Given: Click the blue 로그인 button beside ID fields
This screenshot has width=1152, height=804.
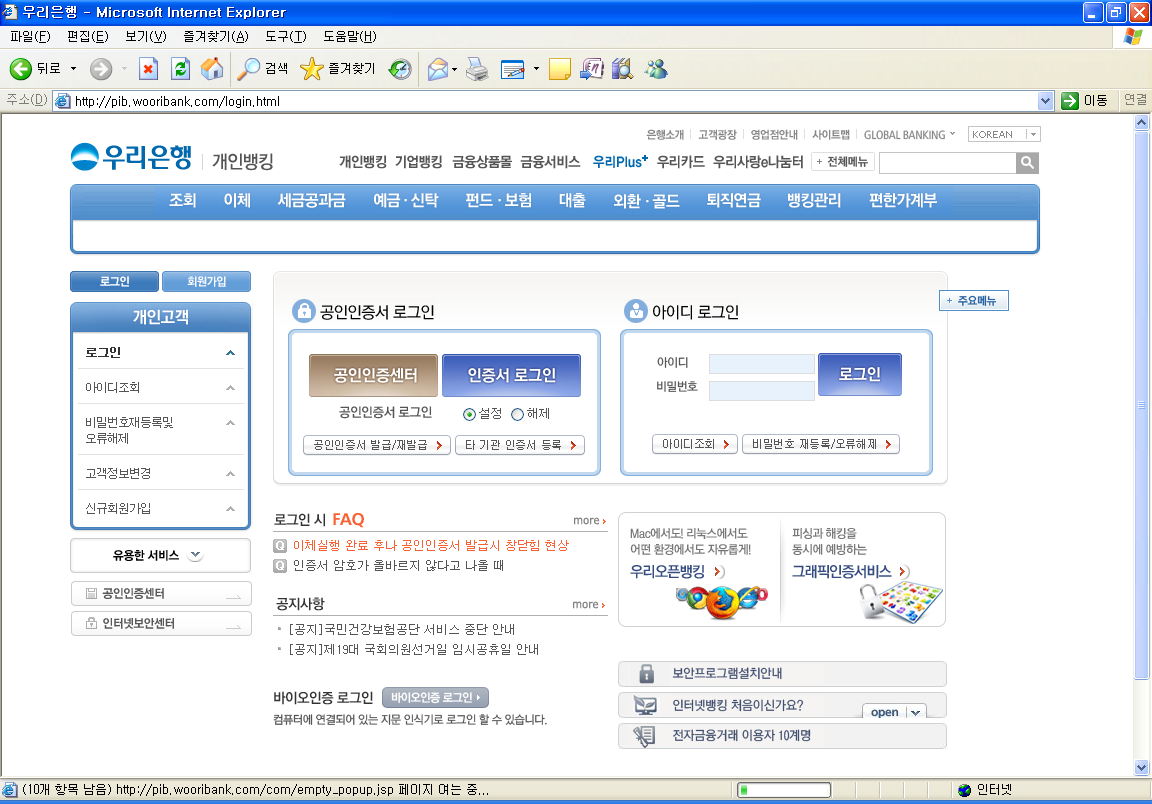Looking at the screenshot, I should (860, 374).
